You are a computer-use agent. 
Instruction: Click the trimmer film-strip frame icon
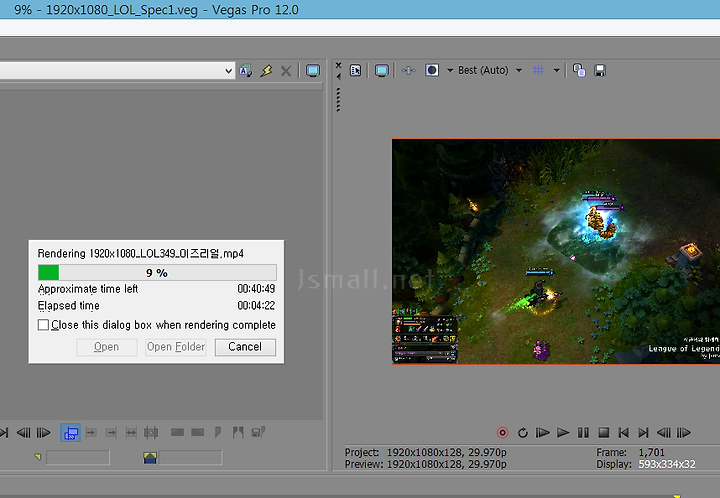151,432
